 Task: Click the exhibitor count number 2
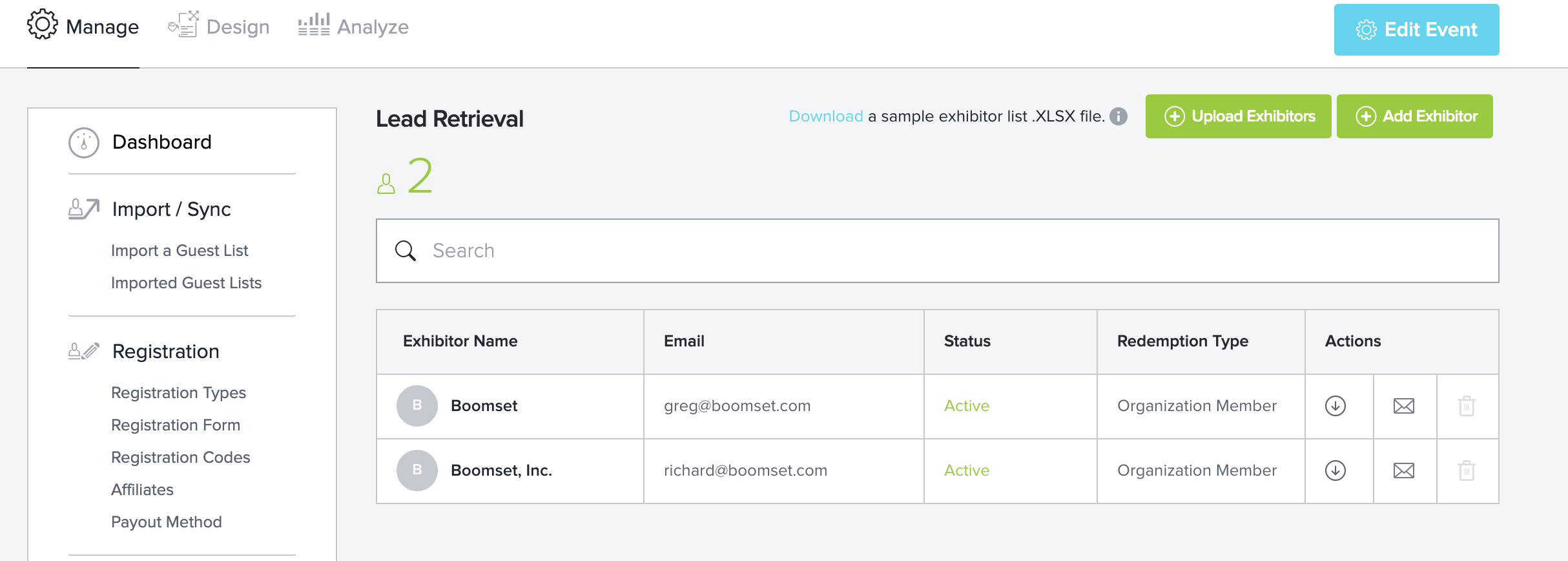point(420,176)
